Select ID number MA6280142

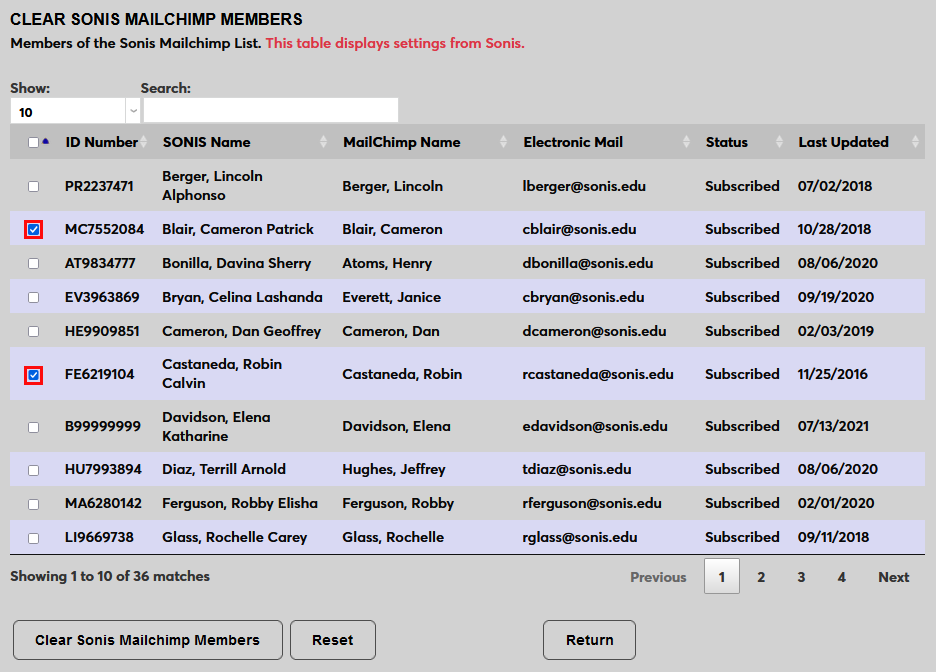pos(103,503)
